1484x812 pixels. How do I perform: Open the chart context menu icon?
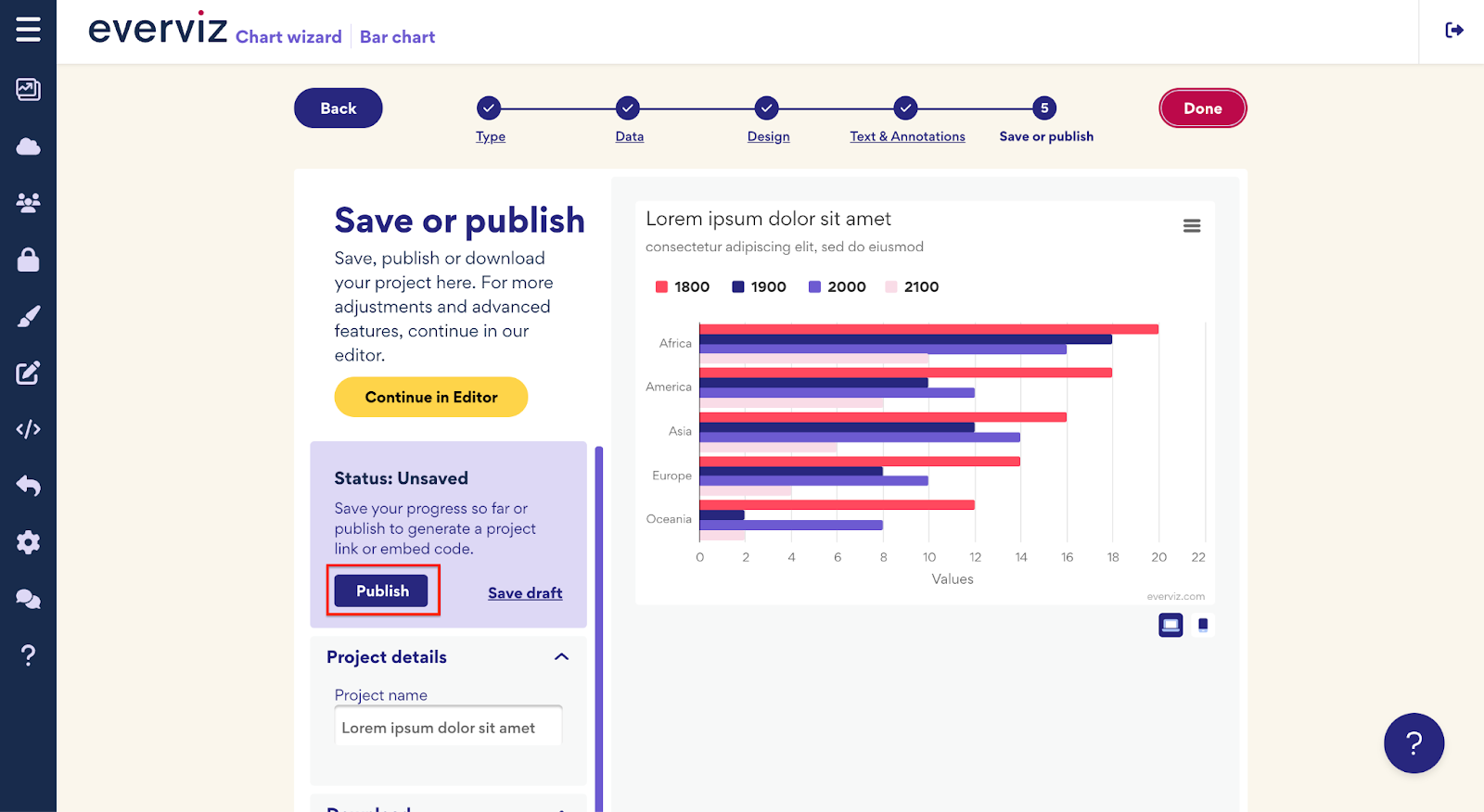(1192, 226)
